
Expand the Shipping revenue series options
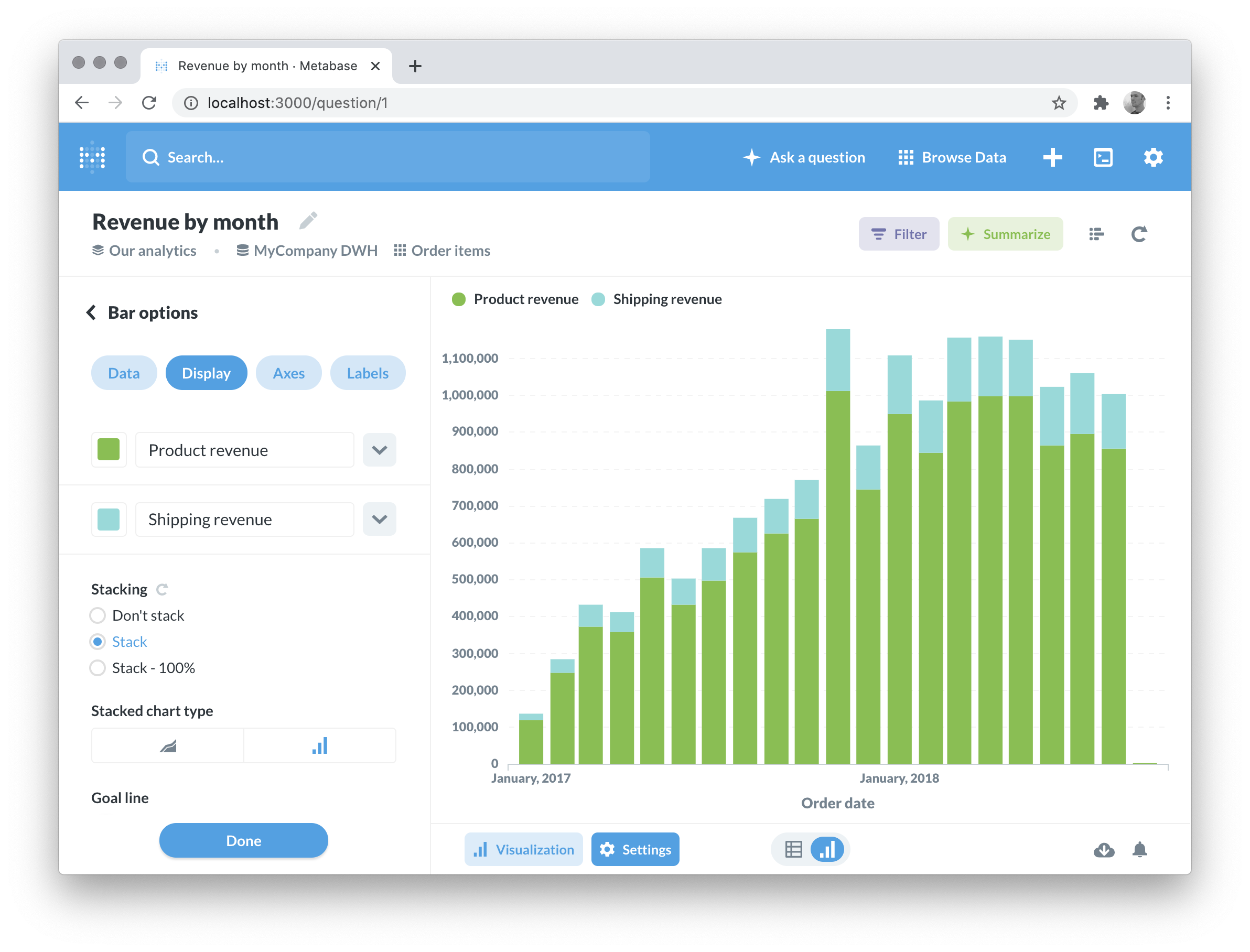[x=379, y=519]
